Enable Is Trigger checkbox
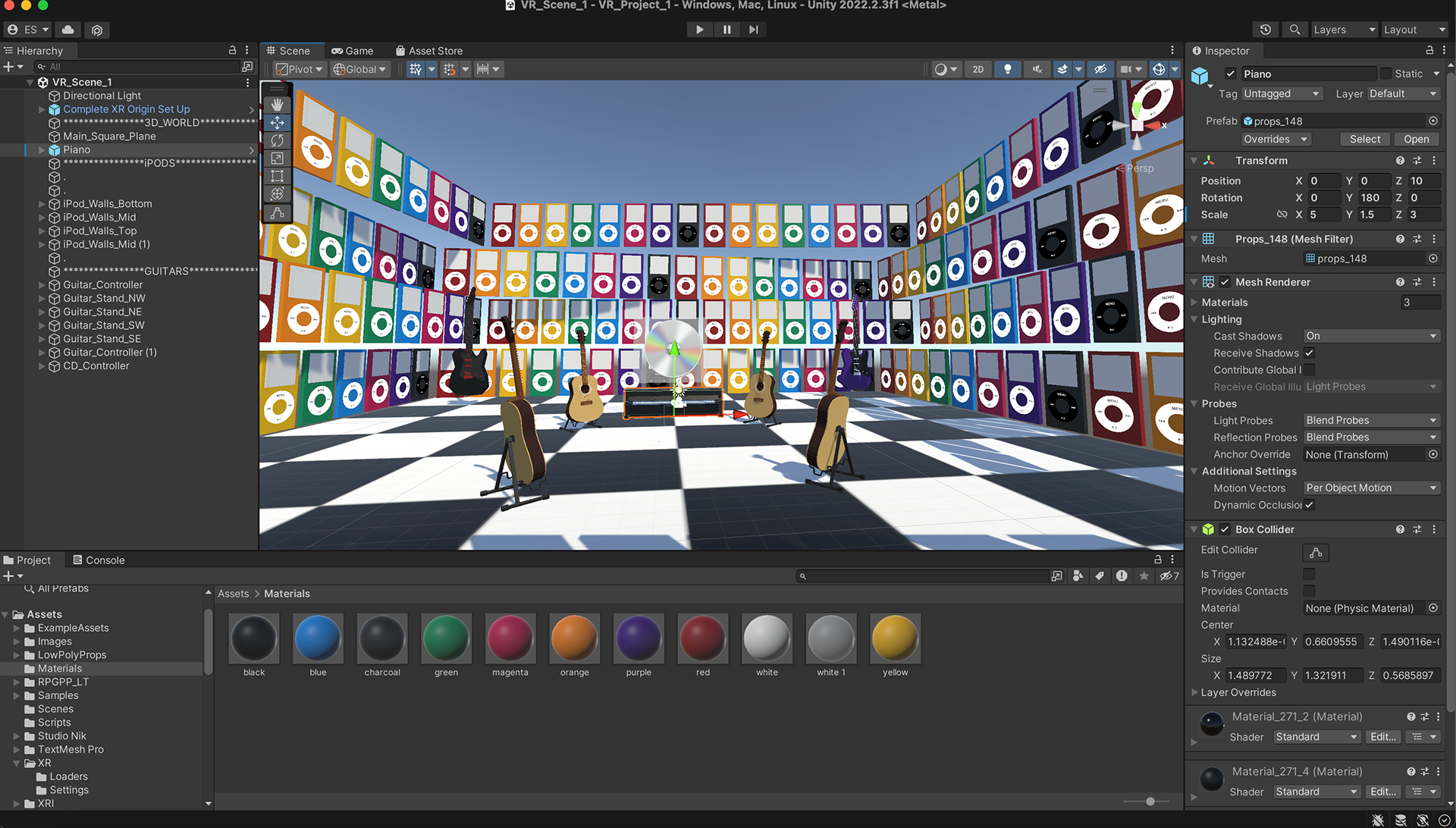1456x828 pixels. [x=1309, y=574]
